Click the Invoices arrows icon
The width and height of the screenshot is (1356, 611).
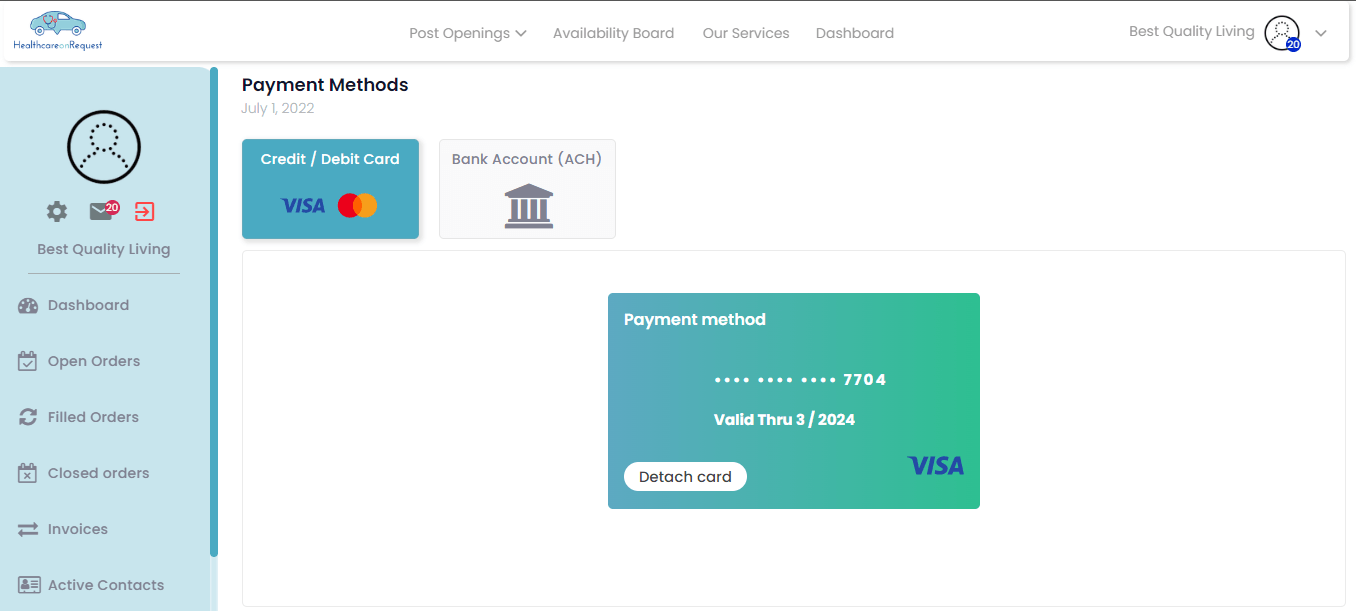(28, 530)
